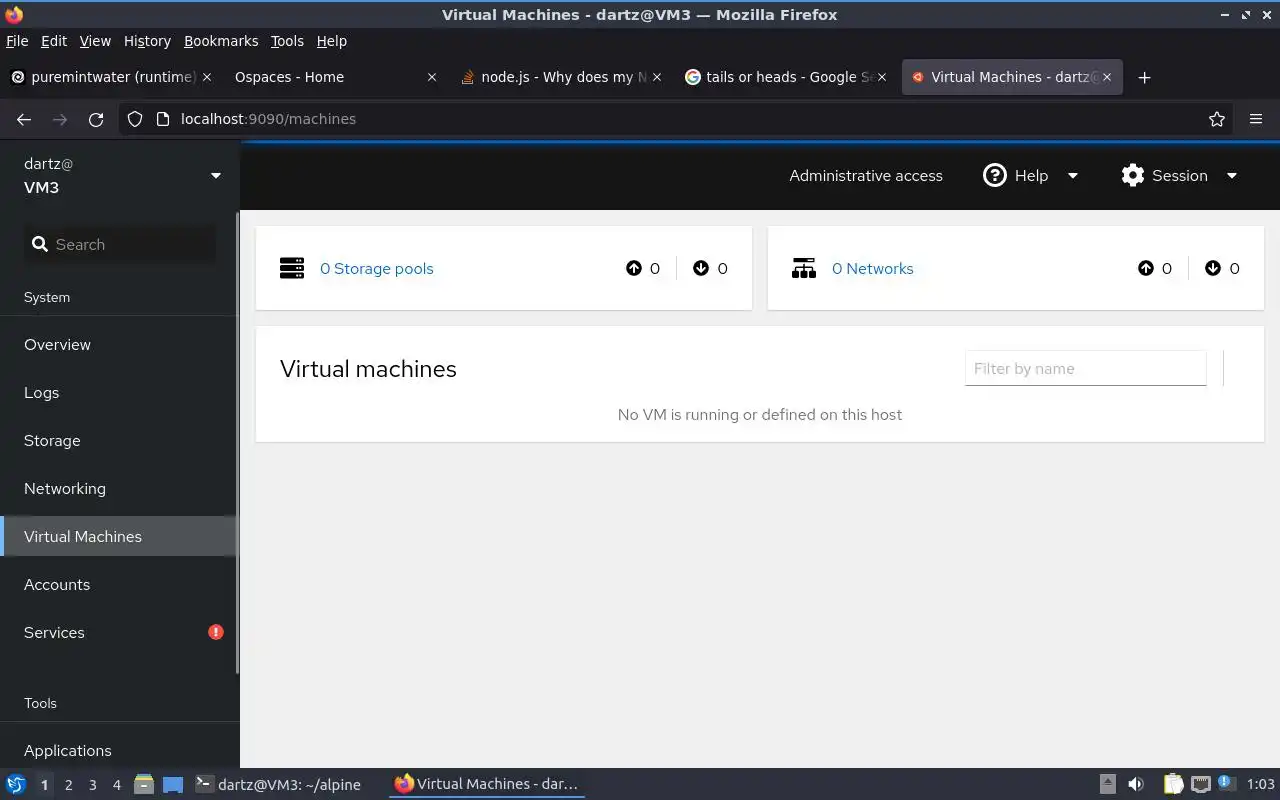The image size is (1280, 800).
Task: Click the clipboard tray icon
Action: (x=1173, y=785)
